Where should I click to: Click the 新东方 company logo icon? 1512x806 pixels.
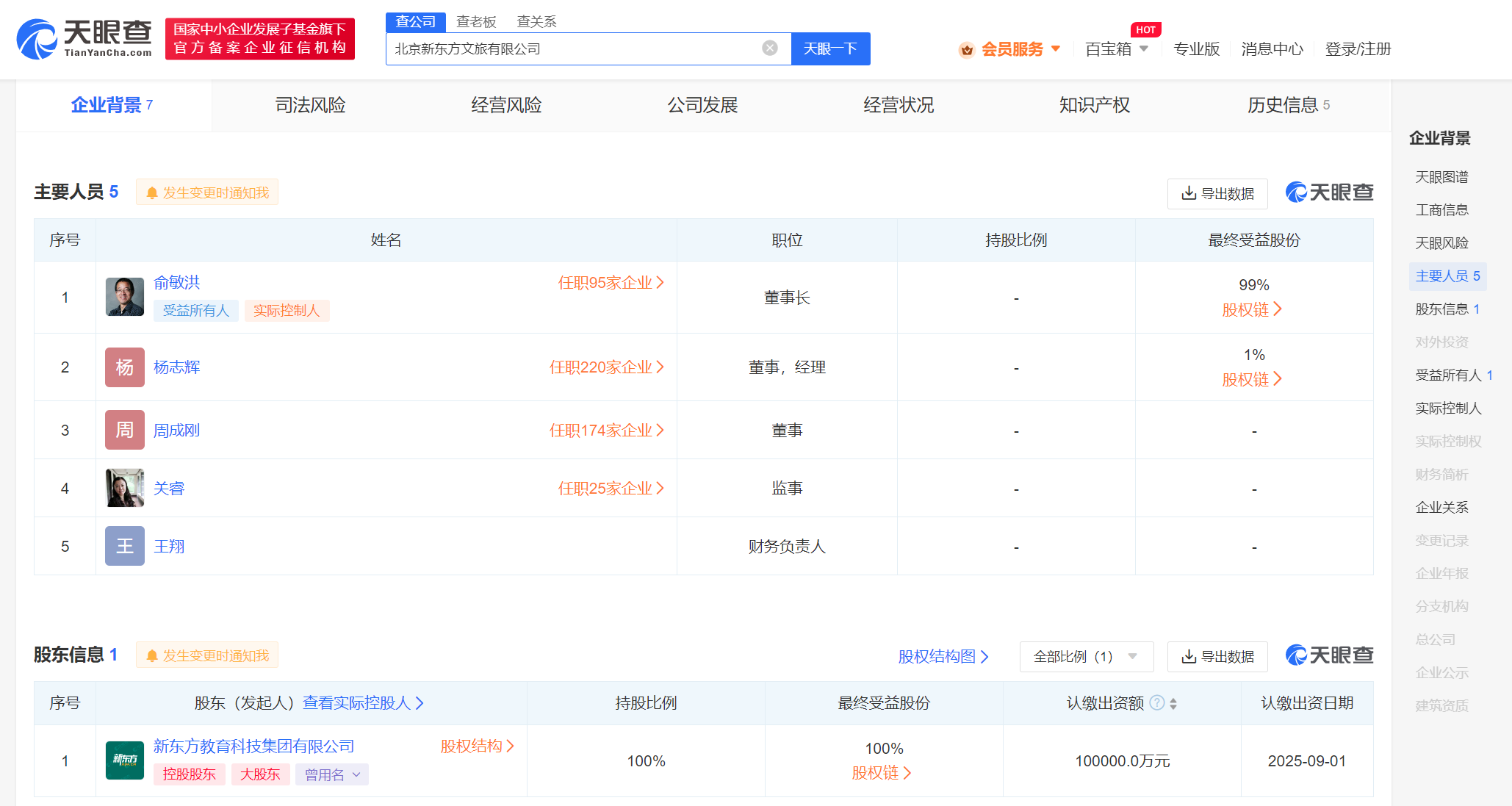coord(125,760)
